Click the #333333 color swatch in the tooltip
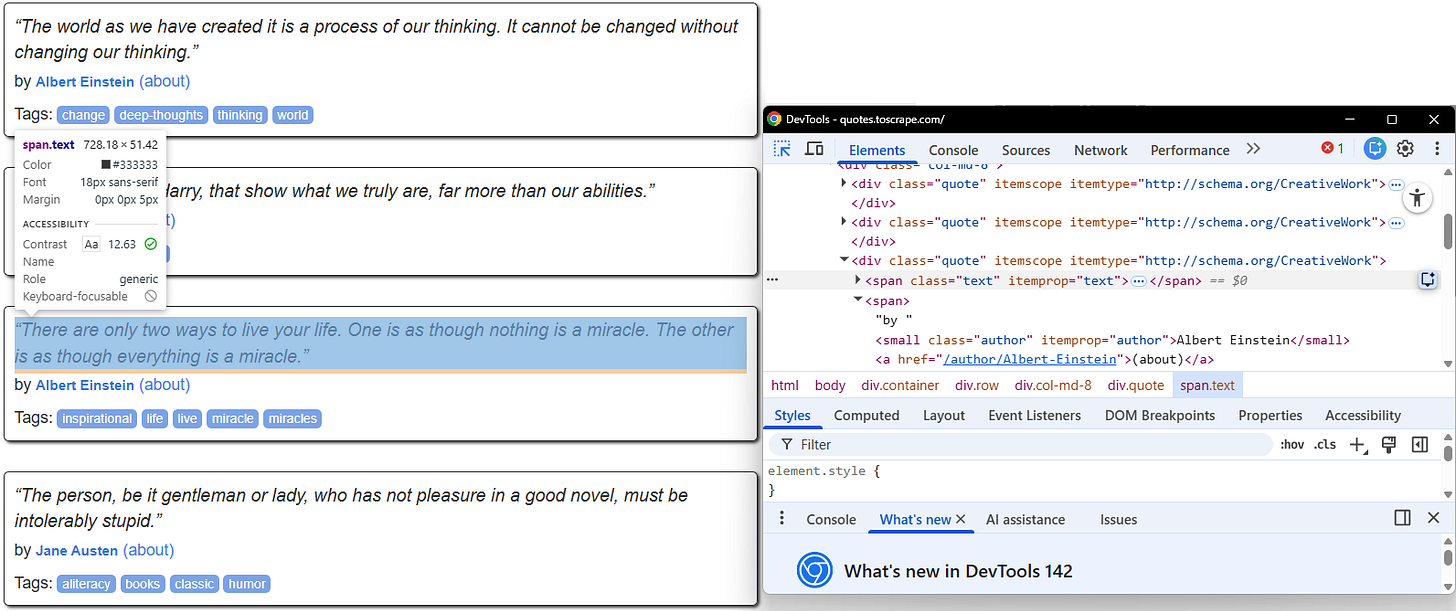The height and width of the screenshot is (611, 1456). coord(106,164)
